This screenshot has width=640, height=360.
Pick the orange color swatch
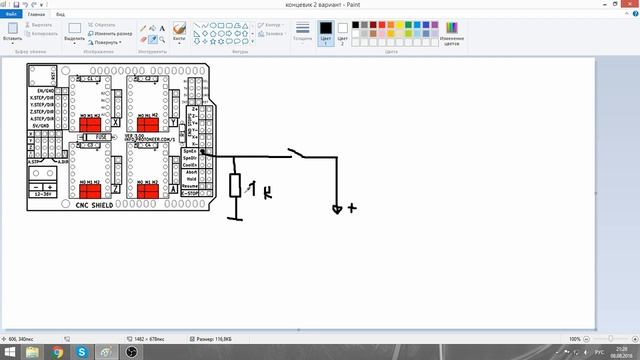[x=391, y=25]
